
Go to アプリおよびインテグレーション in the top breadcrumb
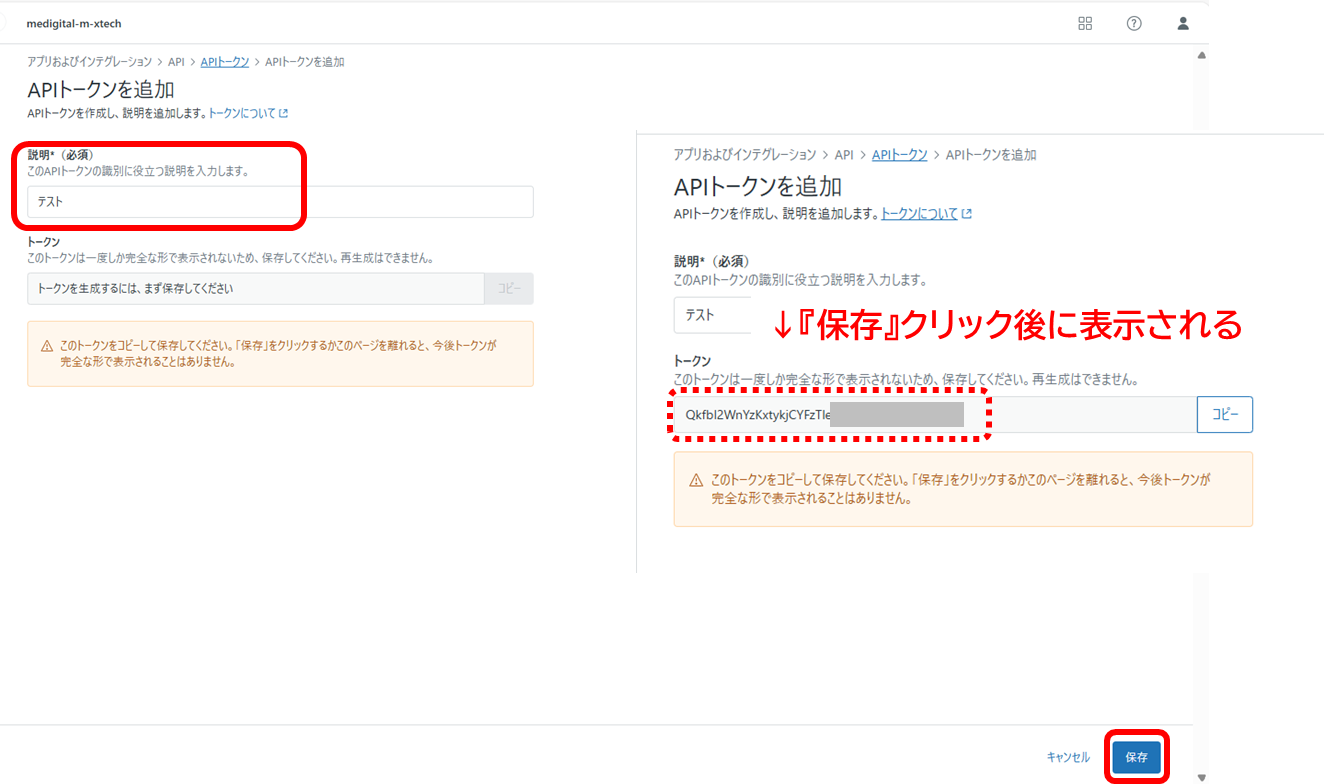[89, 62]
